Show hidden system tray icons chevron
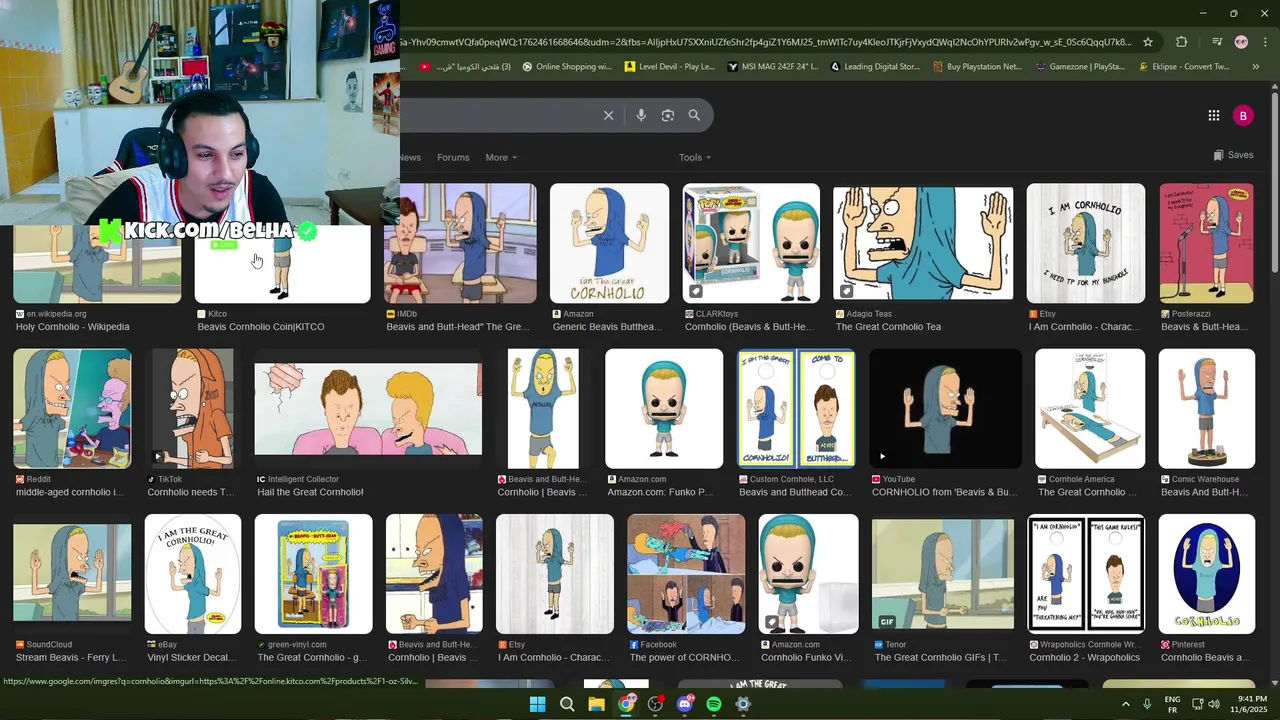The width and height of the screenshot is (1280, 720). click(1125, 704)
